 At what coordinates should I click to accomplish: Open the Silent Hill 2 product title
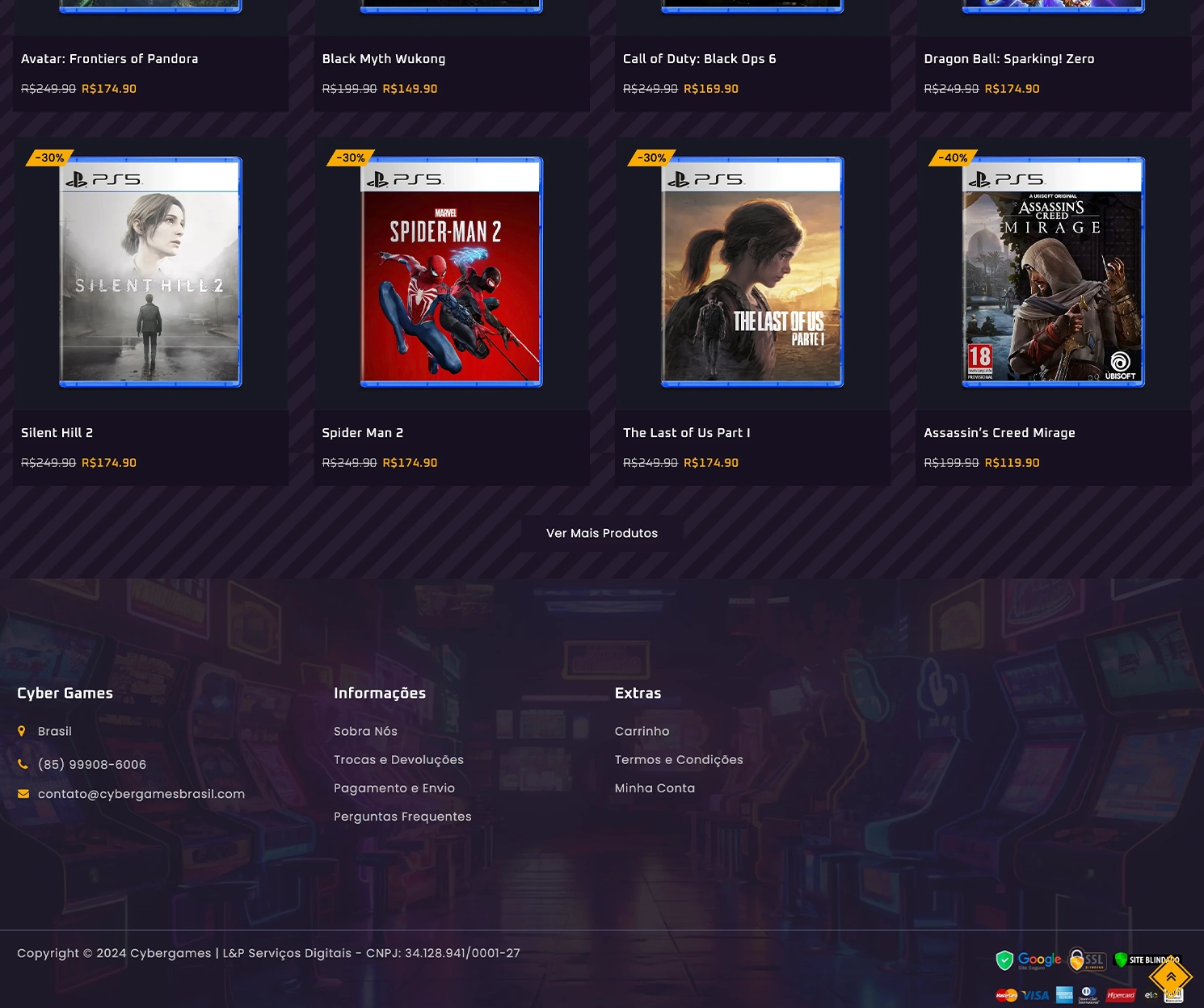57,433
